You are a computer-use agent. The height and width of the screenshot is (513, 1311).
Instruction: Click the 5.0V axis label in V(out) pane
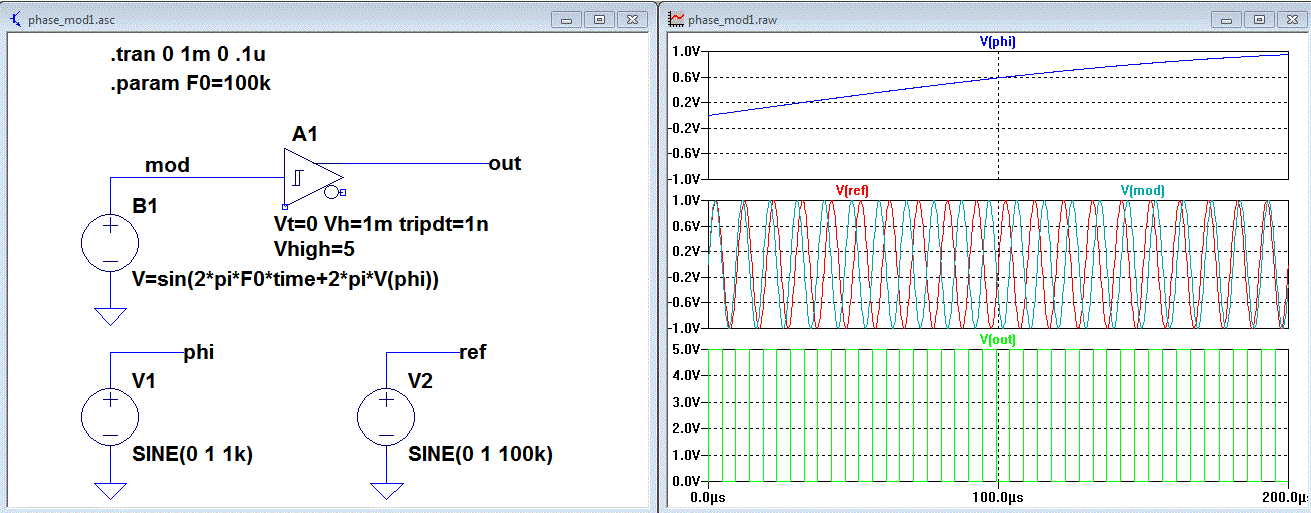click(x=684, y=351)
